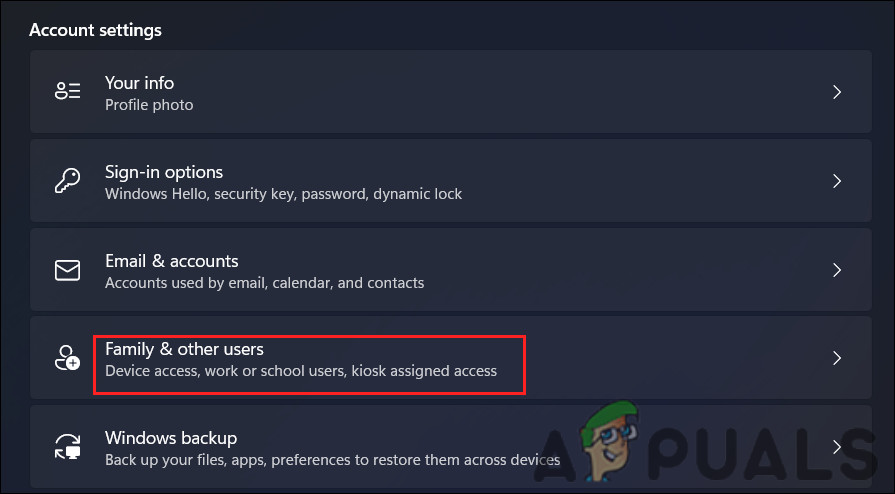Expand Family & other users using its chevron
This screenshot has height=494, width=895.
pyautogui.click(x=837, y=359)
